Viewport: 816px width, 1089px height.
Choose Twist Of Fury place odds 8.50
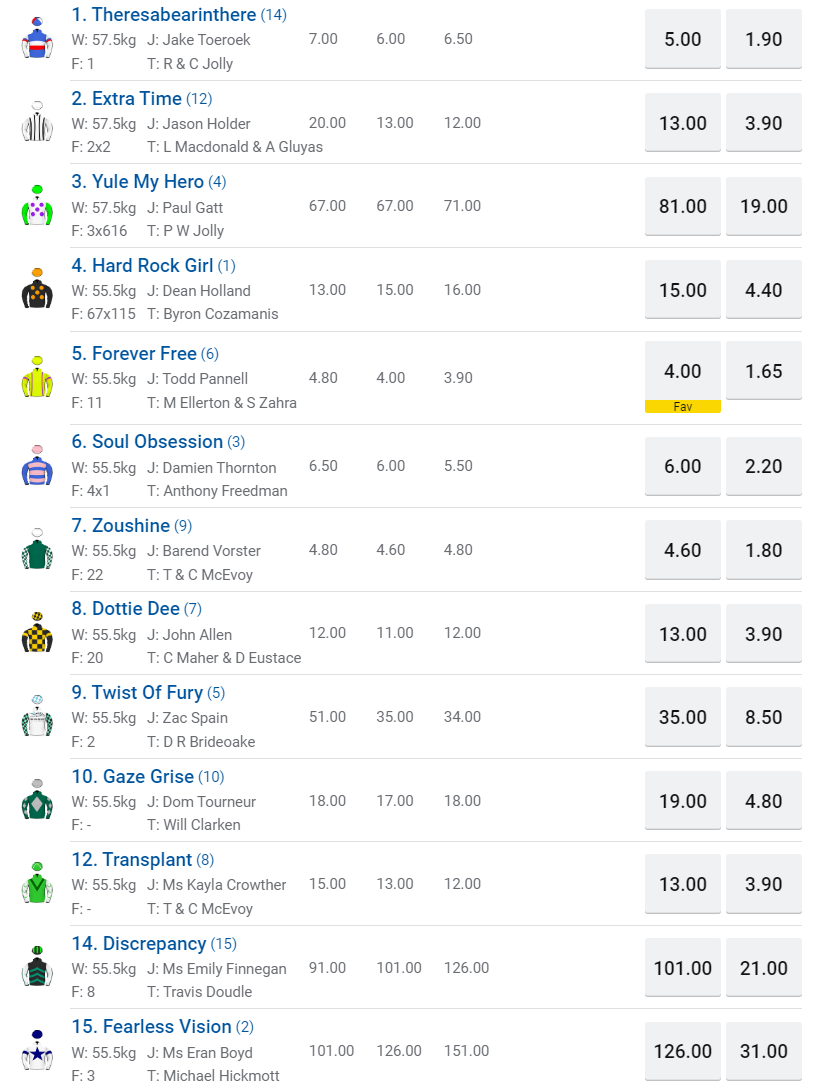764,717
